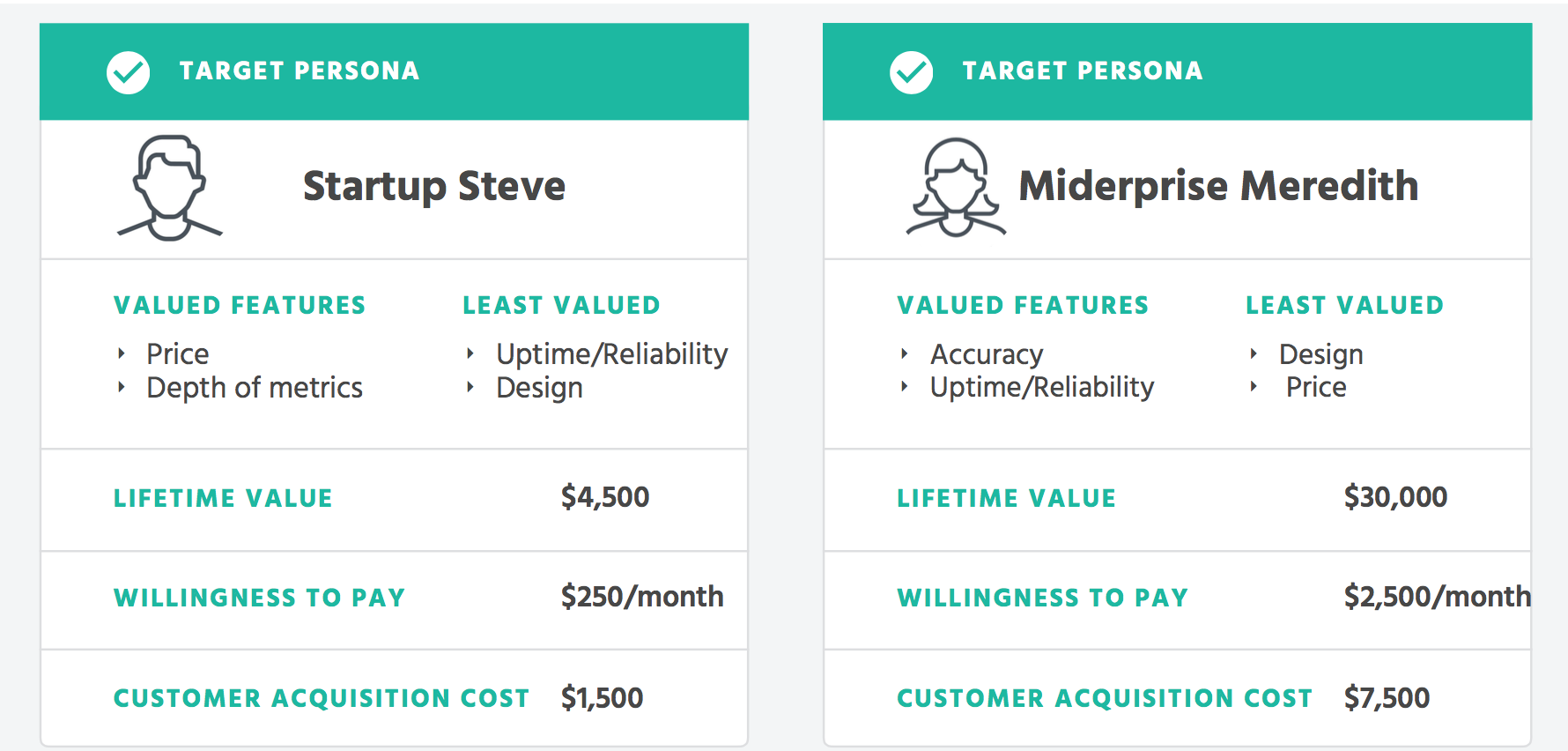Click the $30,000 lifetime value
1568x751 pixels.
click(1395, 497)
